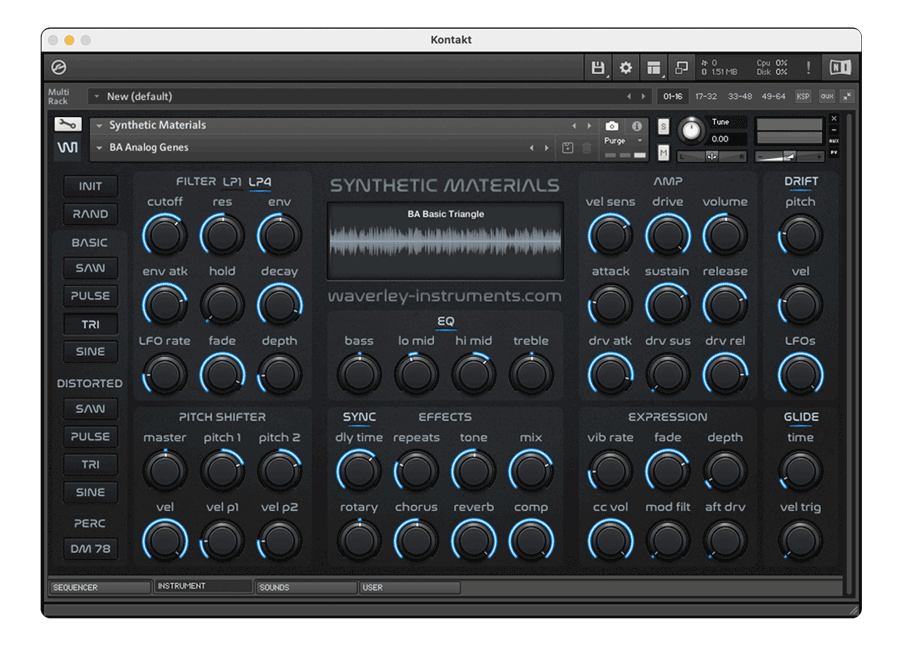Switch to the SOUNDS tab
Image resolution: width=900 pixels, height=645 pixels.
pos(306,587)
